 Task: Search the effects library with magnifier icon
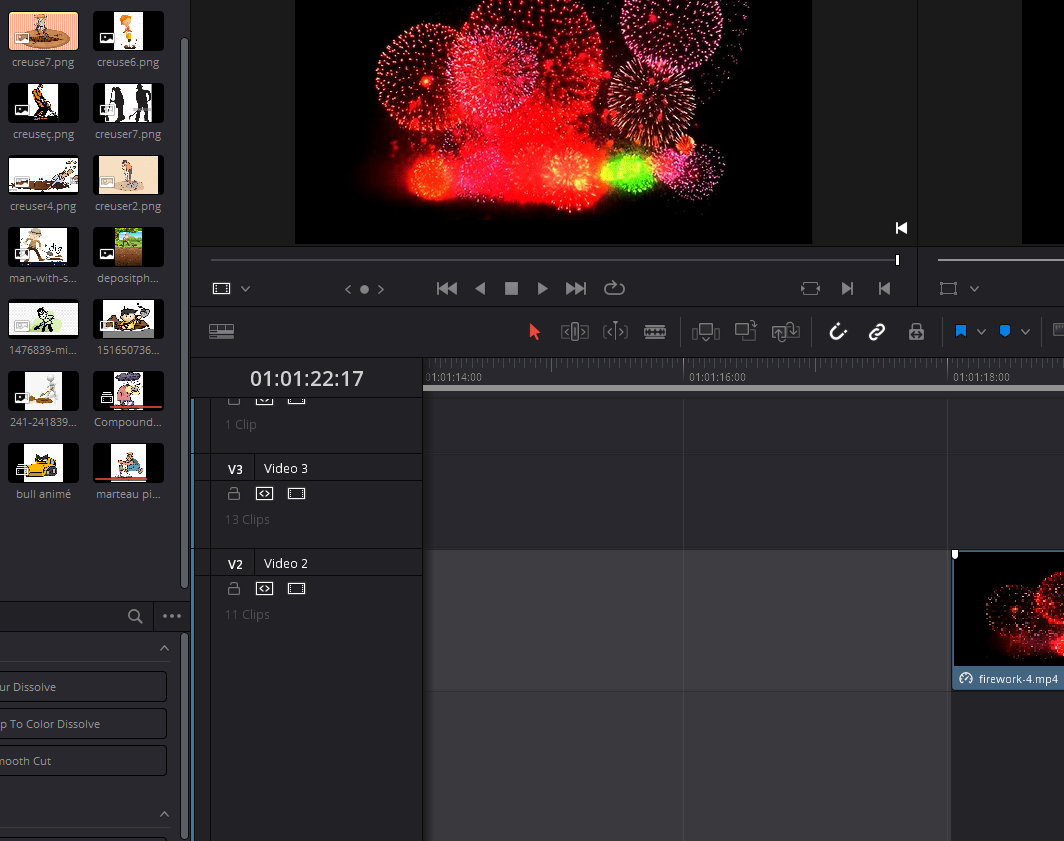click(x=135, y=616)
